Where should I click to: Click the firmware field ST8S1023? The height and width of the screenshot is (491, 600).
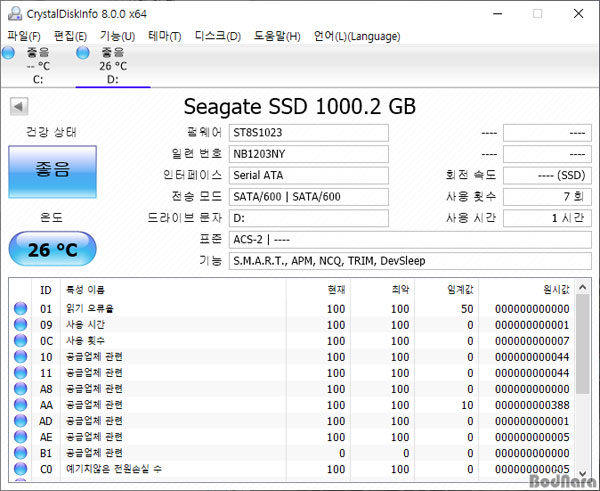coord(309,133)
